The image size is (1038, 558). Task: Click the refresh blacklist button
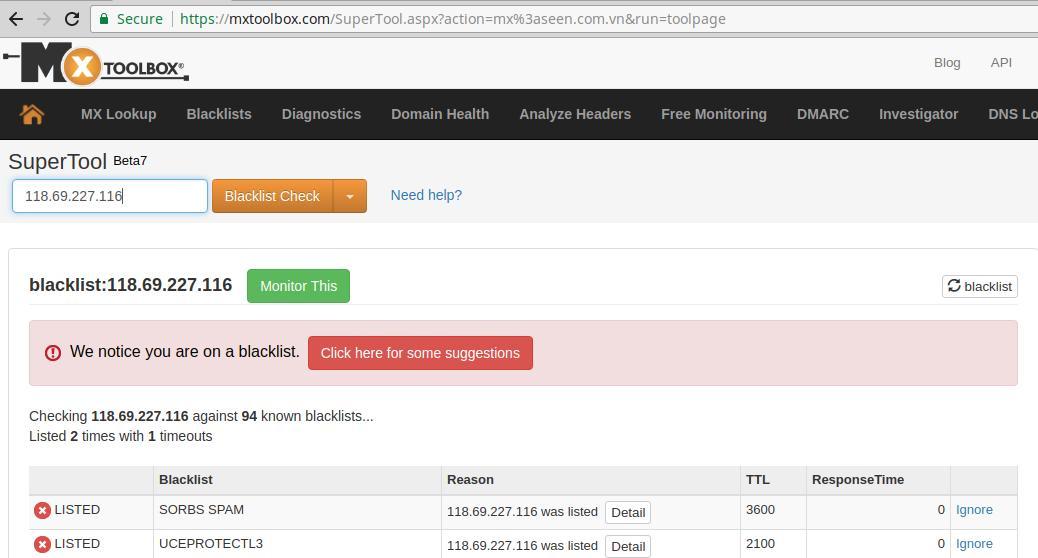(x=979, y=286)
